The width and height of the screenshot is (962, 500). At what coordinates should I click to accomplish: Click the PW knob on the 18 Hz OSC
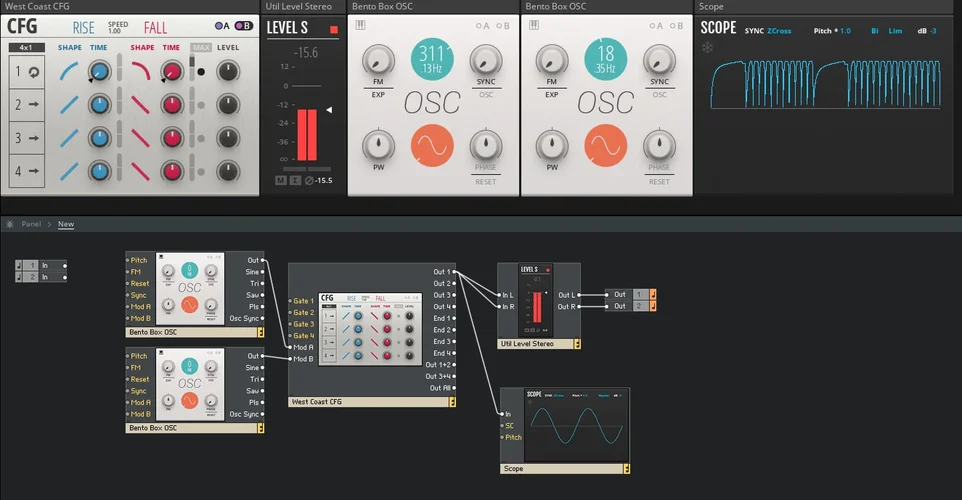click(552, 145)
